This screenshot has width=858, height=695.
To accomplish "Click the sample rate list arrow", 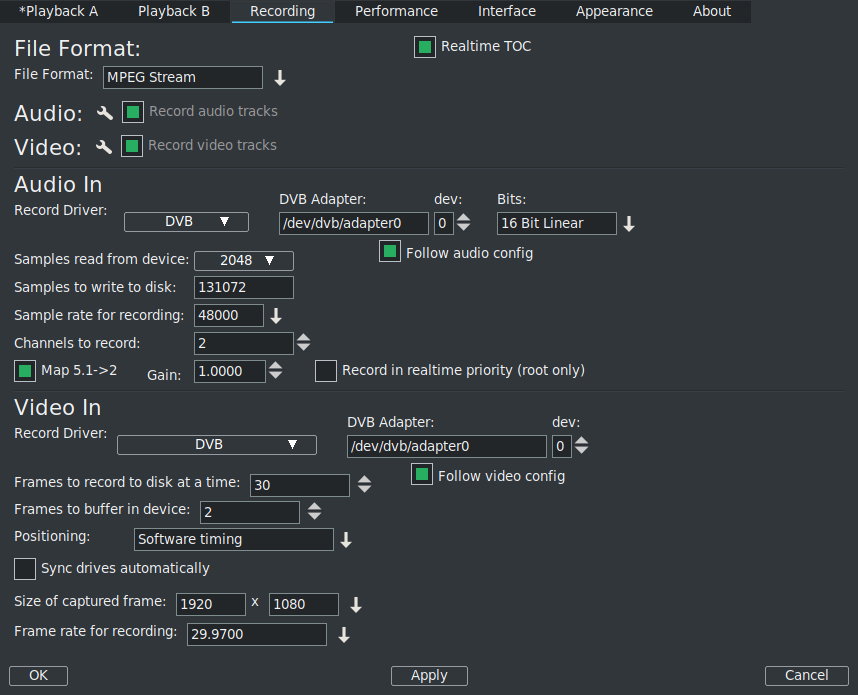I will pos(276,316).
